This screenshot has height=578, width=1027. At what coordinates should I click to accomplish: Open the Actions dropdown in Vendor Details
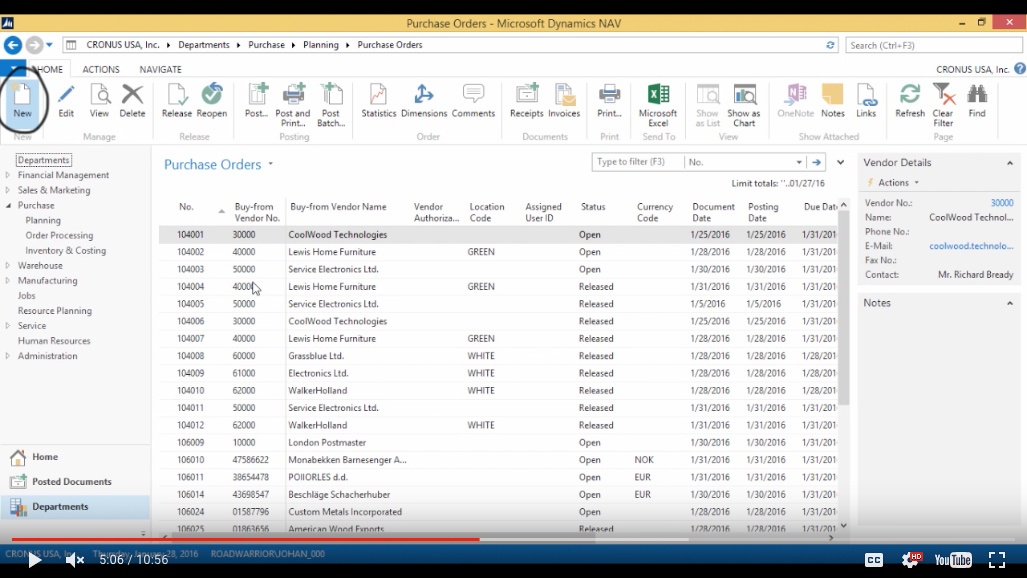[x=889, y=181]
